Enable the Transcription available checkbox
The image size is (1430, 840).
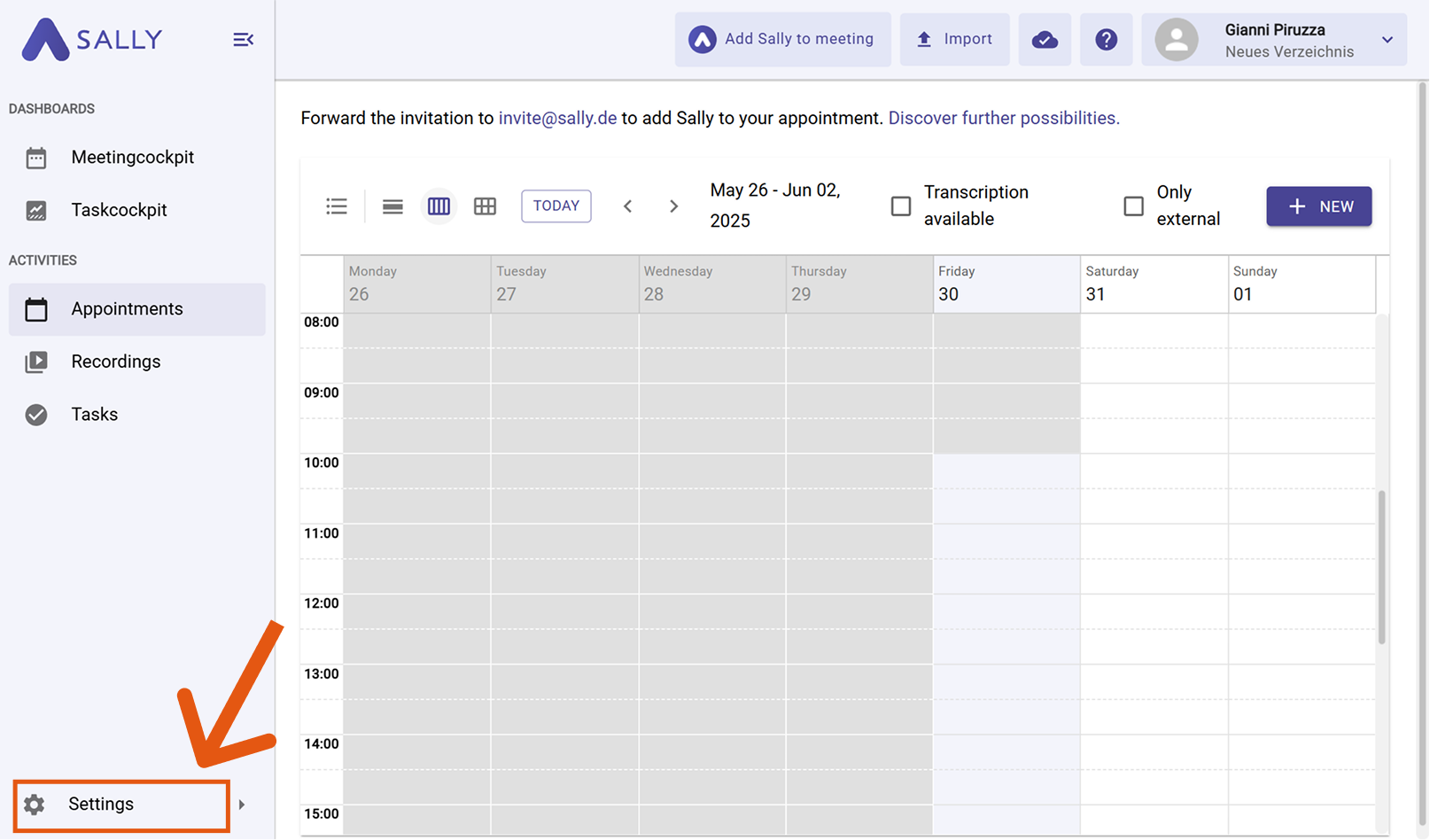[x=901, y=206]
